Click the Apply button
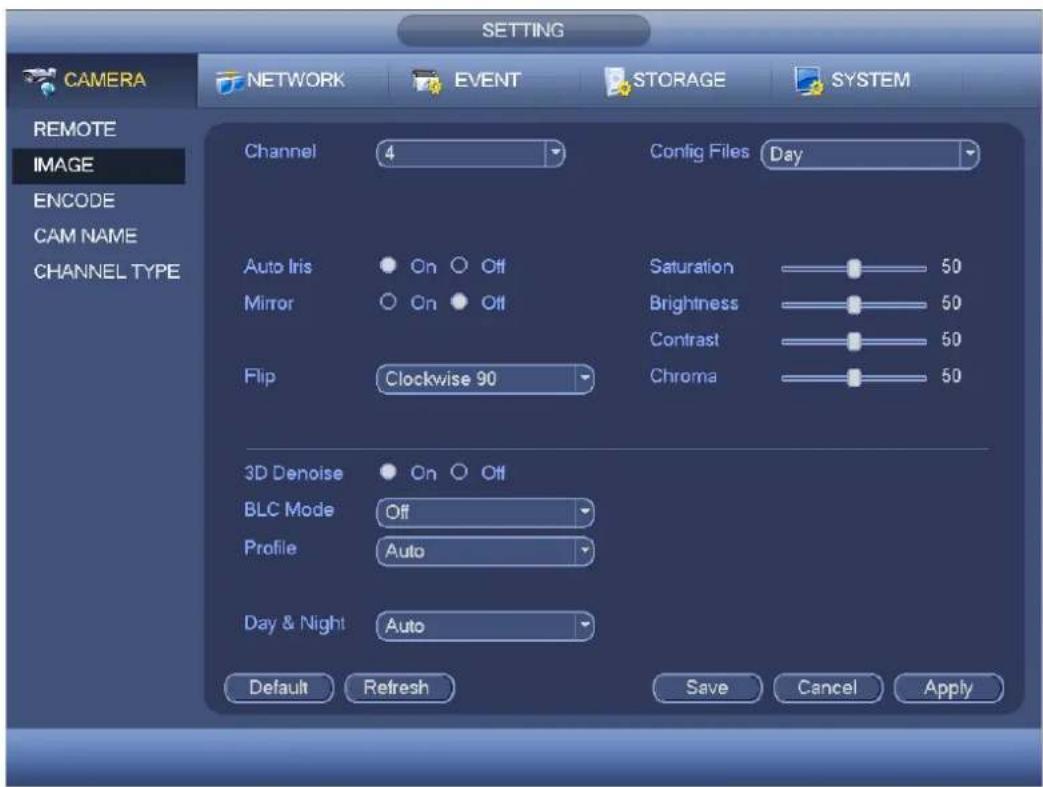 (x=949, y=688)
